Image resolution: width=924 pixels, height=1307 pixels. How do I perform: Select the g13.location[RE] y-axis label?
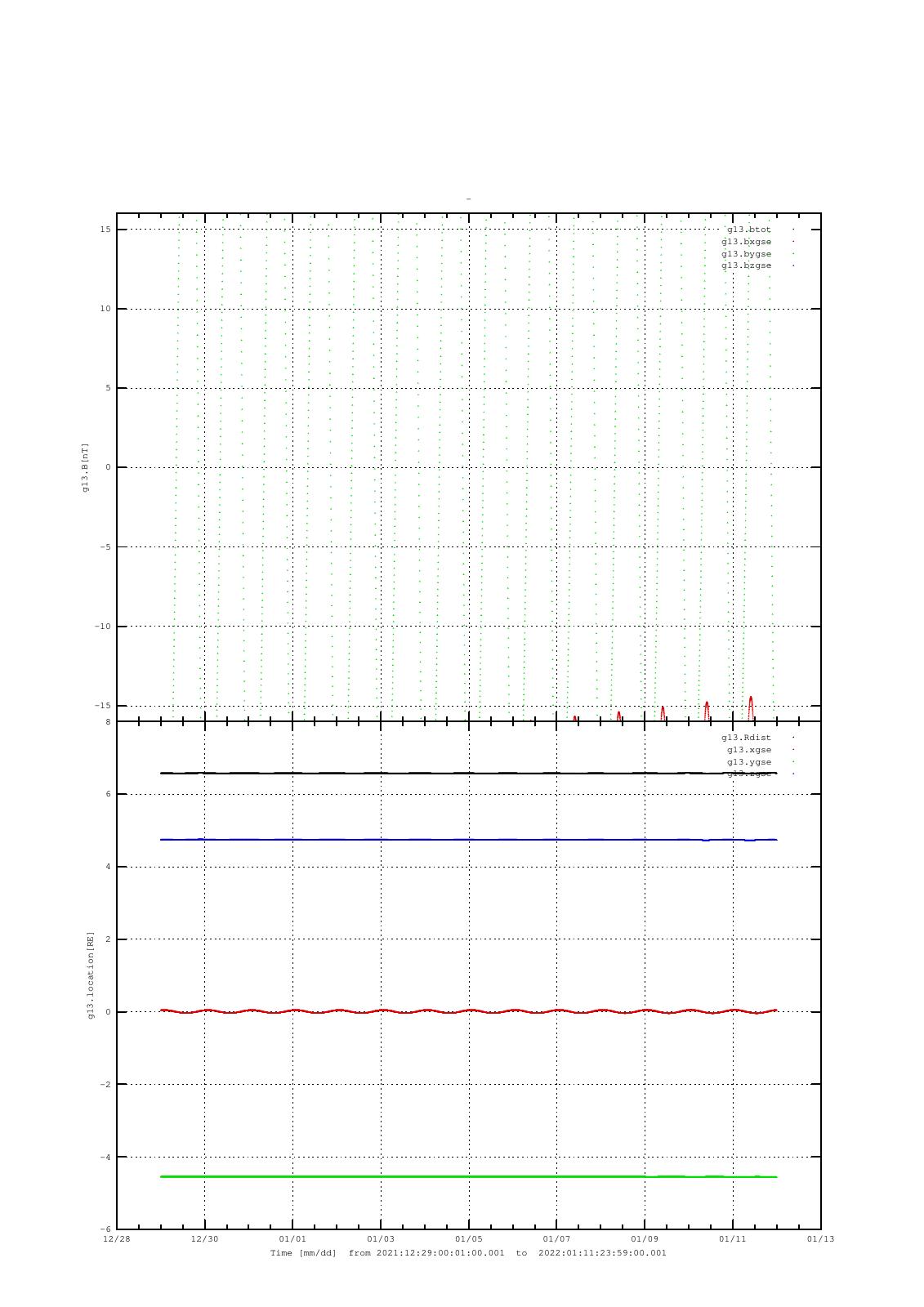click(x=92, y=975)
